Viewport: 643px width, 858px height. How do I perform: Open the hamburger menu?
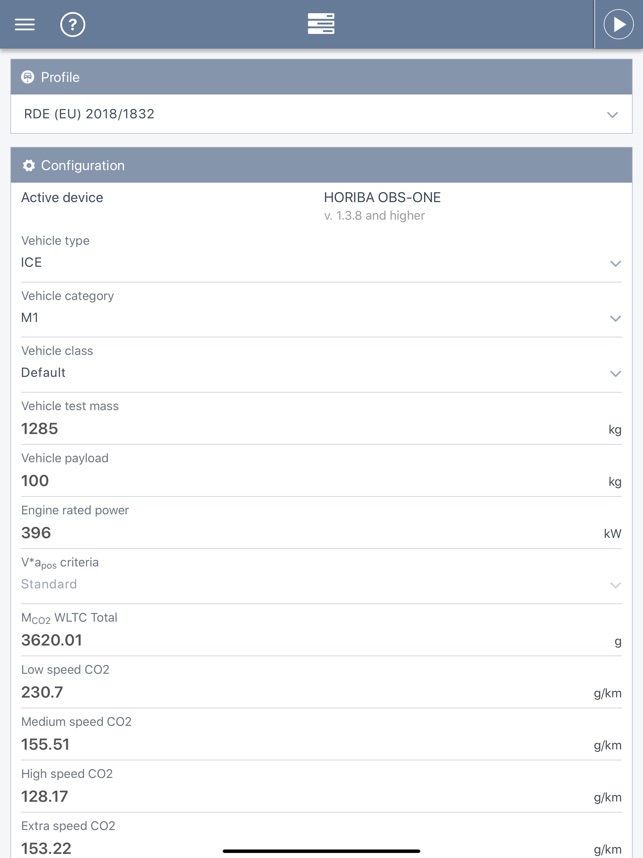coord(25,25)
